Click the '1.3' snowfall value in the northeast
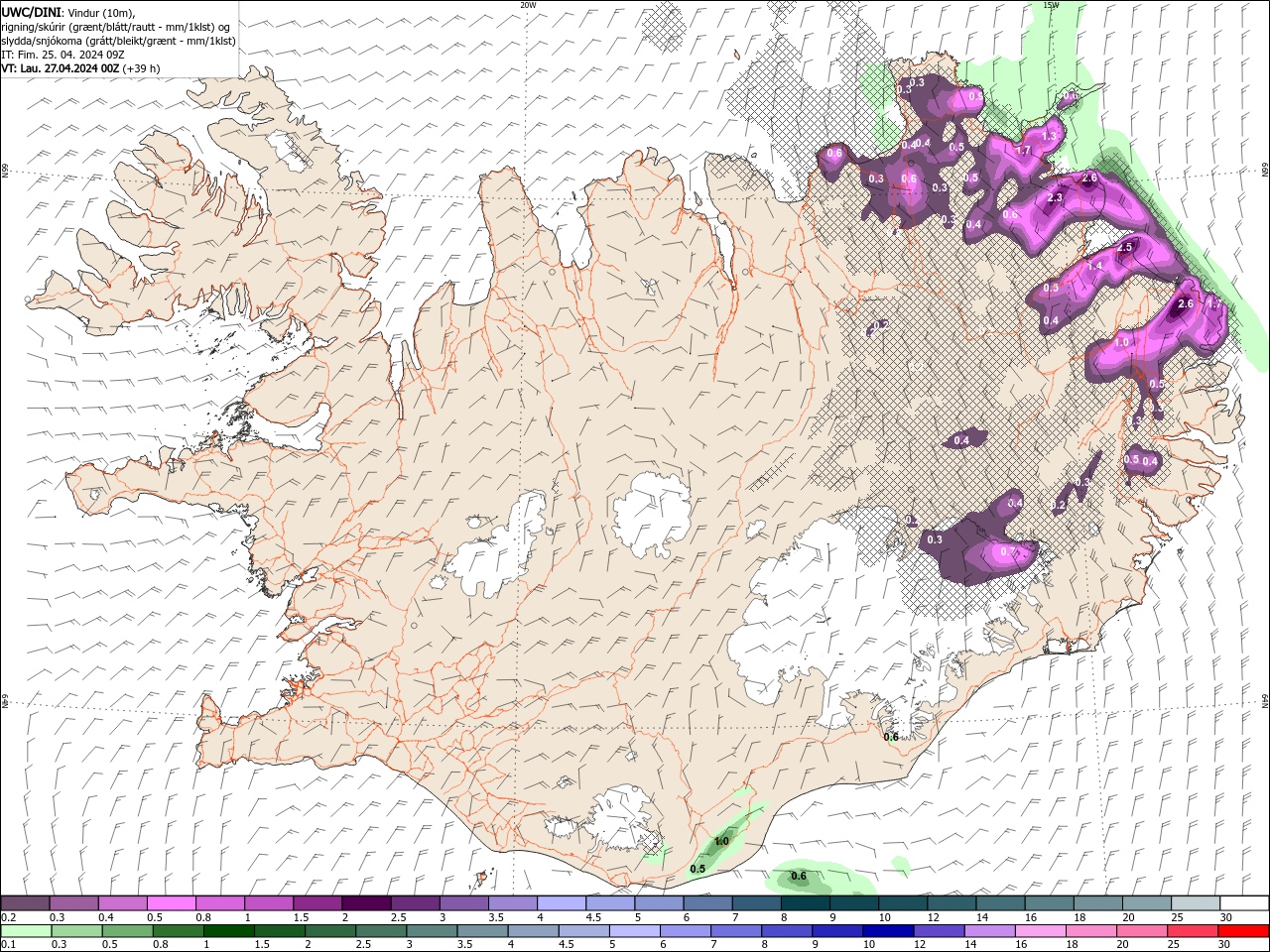The image size is (1270, 952). [1050, 136]
